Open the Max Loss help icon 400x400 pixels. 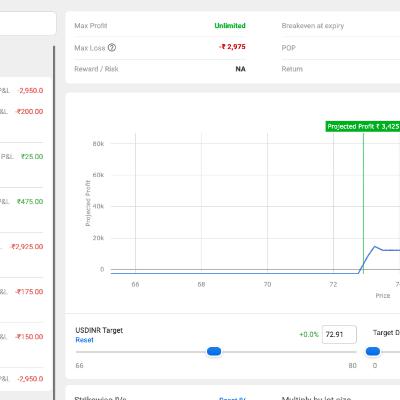112,48
